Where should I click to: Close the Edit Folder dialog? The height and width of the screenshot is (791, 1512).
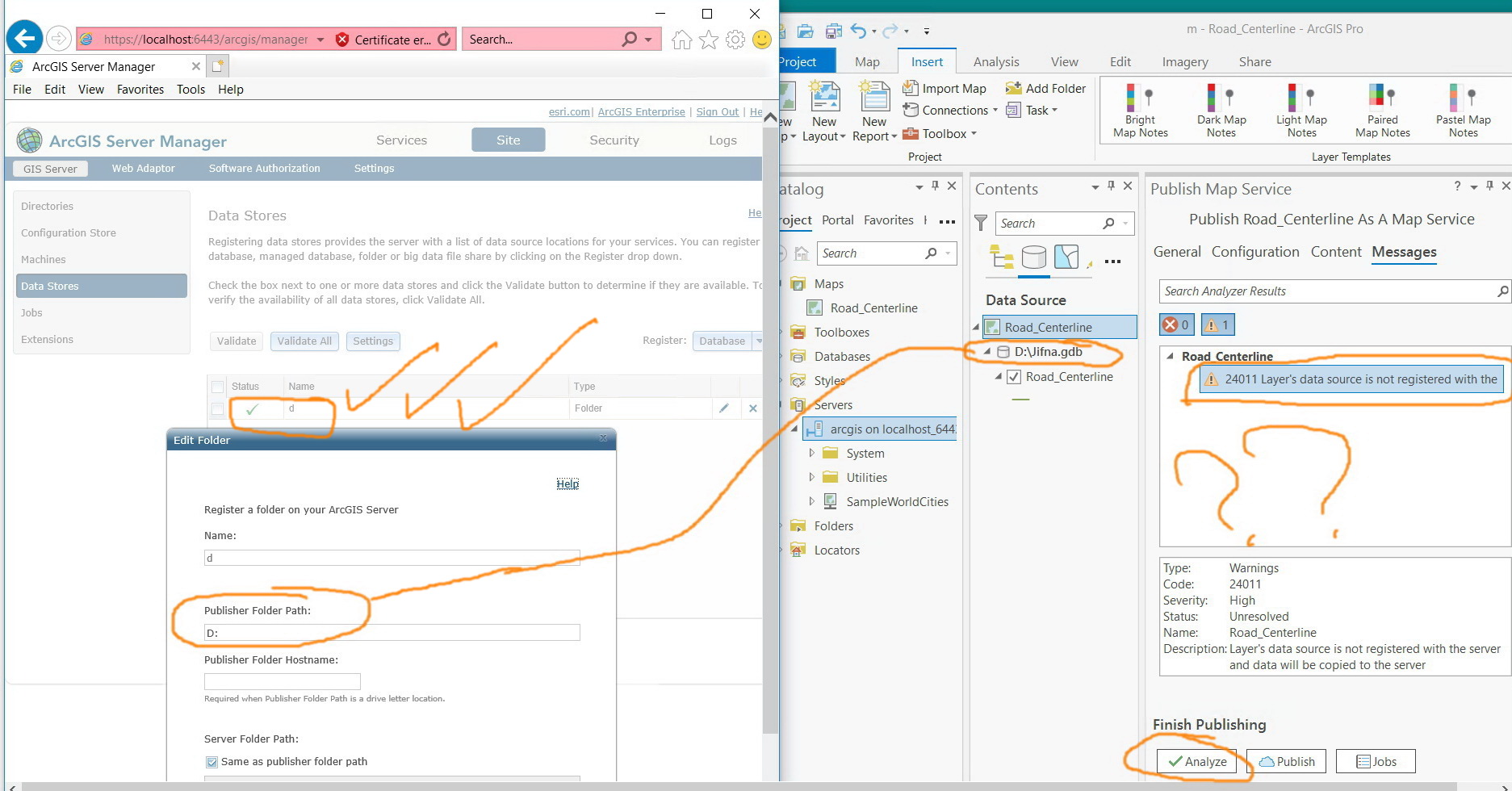(x=603, y=438)
